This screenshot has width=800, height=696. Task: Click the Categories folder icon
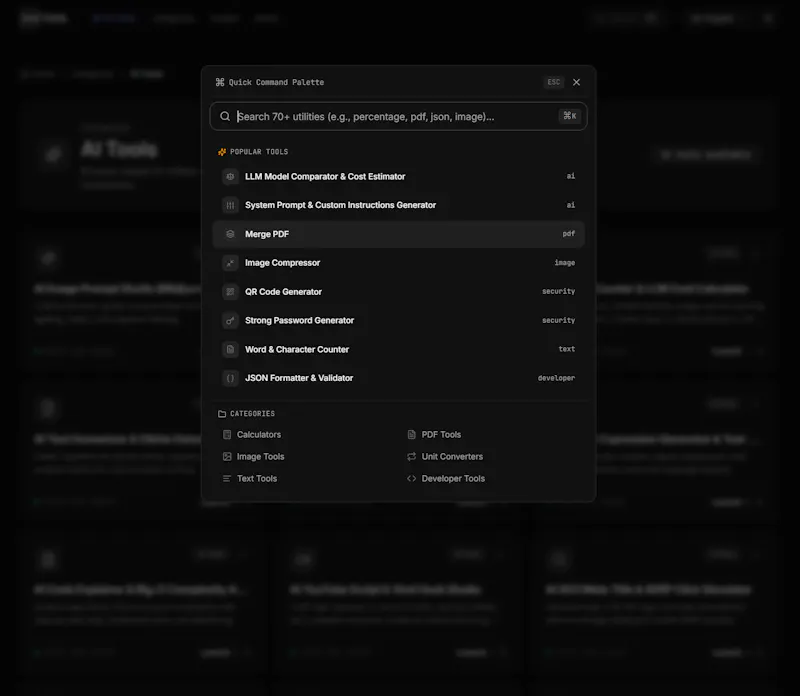pyautogui.click(x=222, y=414)
